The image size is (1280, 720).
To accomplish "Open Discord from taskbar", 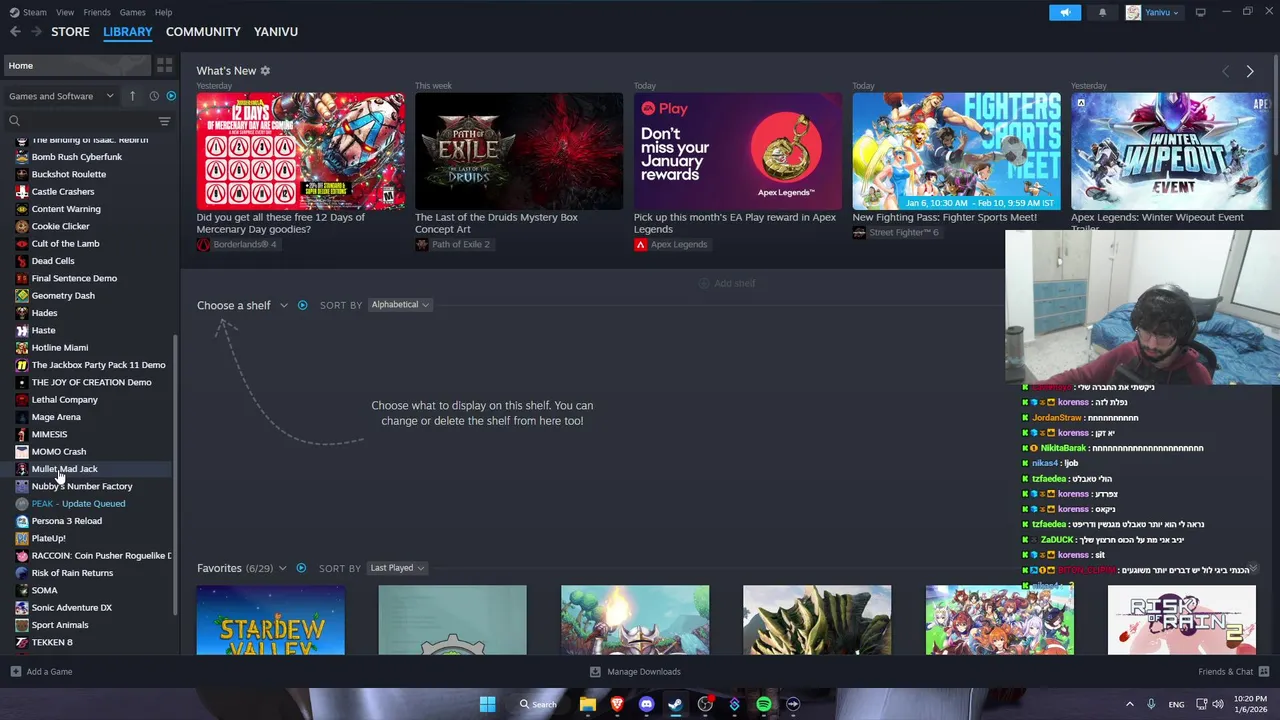I will 646,704.
